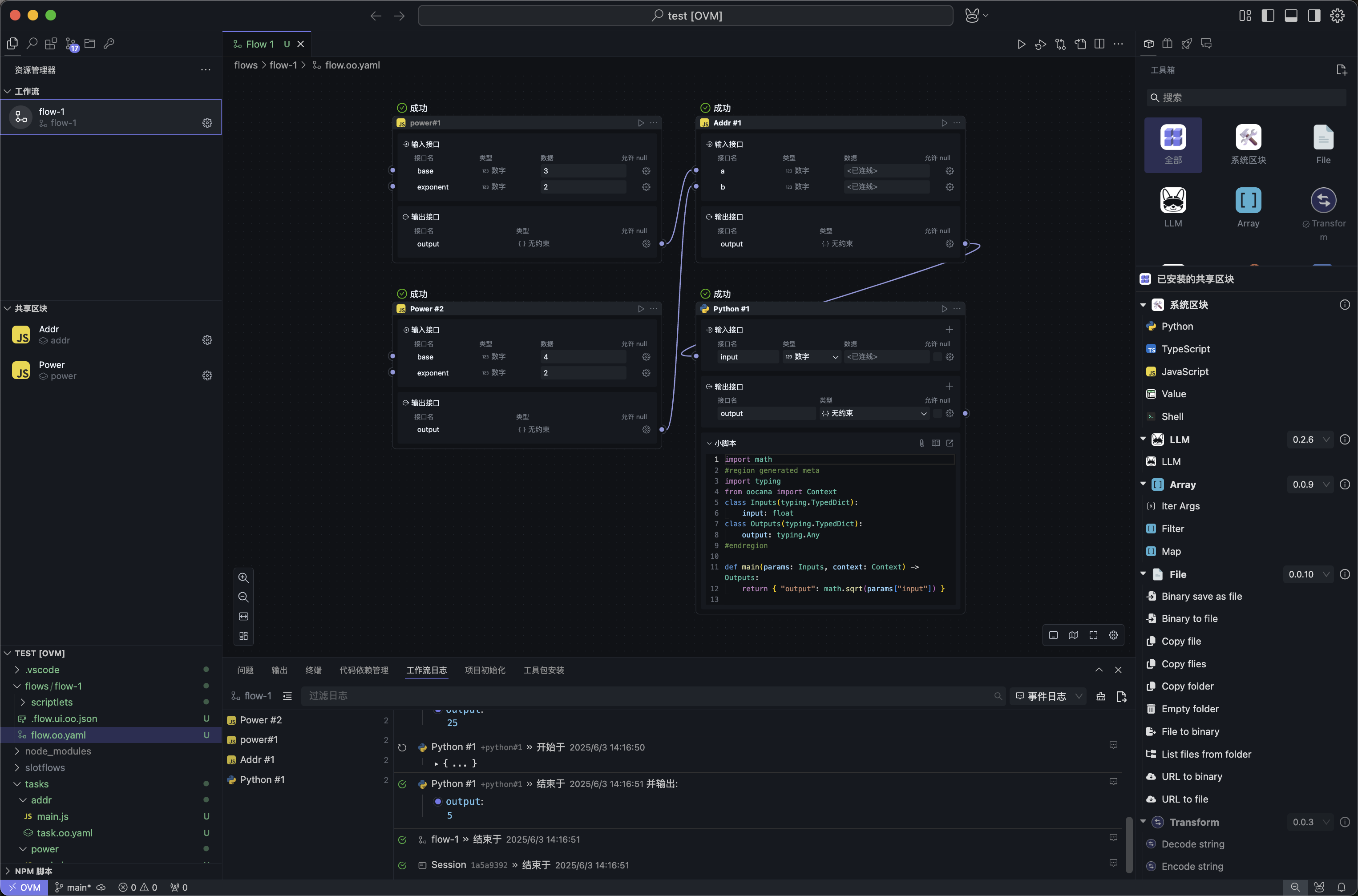Run the flow with the play icon
This screenshot has width=1358, height=896.
click(1021, 44)
